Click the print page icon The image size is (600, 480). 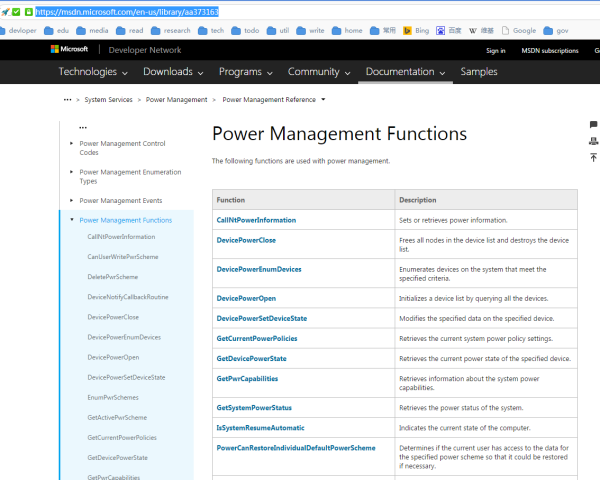tap(593, 141)
